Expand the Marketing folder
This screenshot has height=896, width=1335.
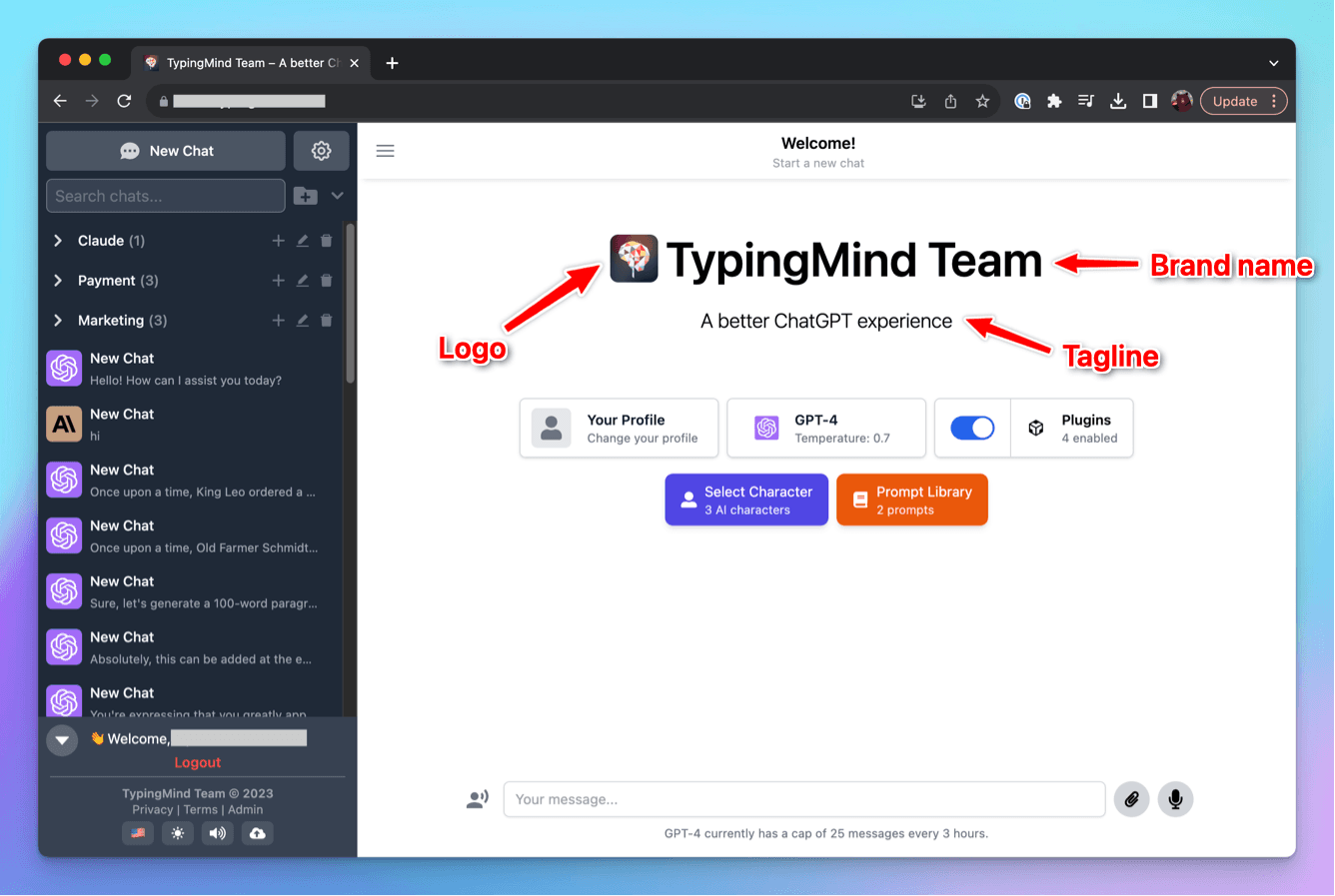point(58,321)
